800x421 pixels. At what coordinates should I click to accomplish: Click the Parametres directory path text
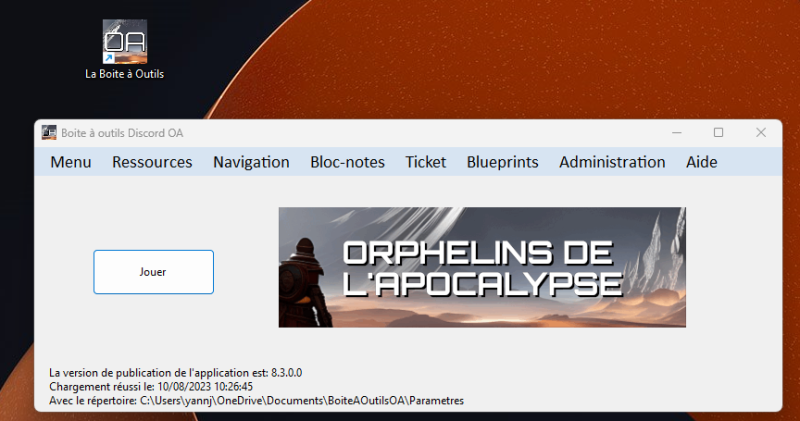[x=256, y=401]
